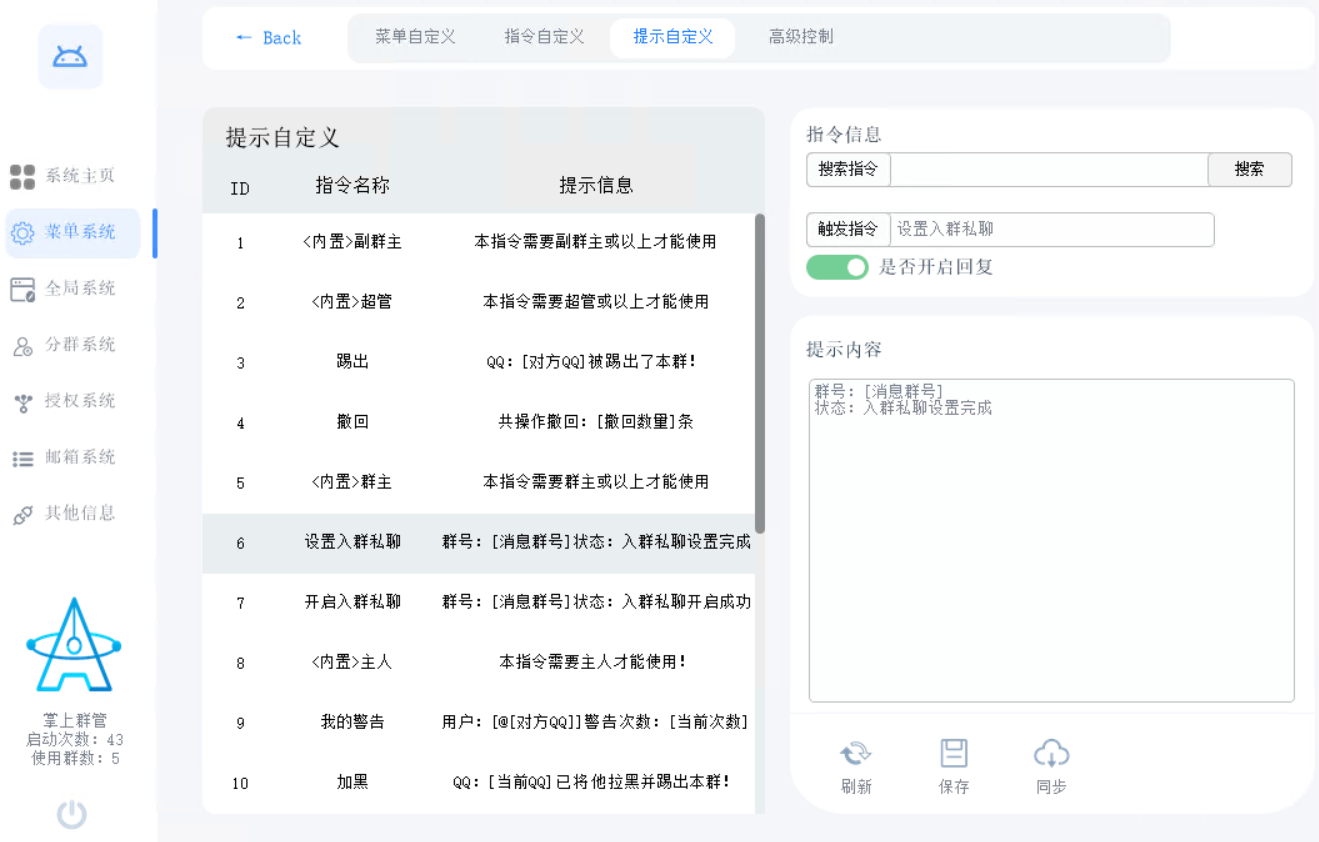Image resolution: width=1319 pixels, height=842 pixels.
Task: Open 分群系统 sidebar item
Action: pyautogui.click(x=62, y=345)
